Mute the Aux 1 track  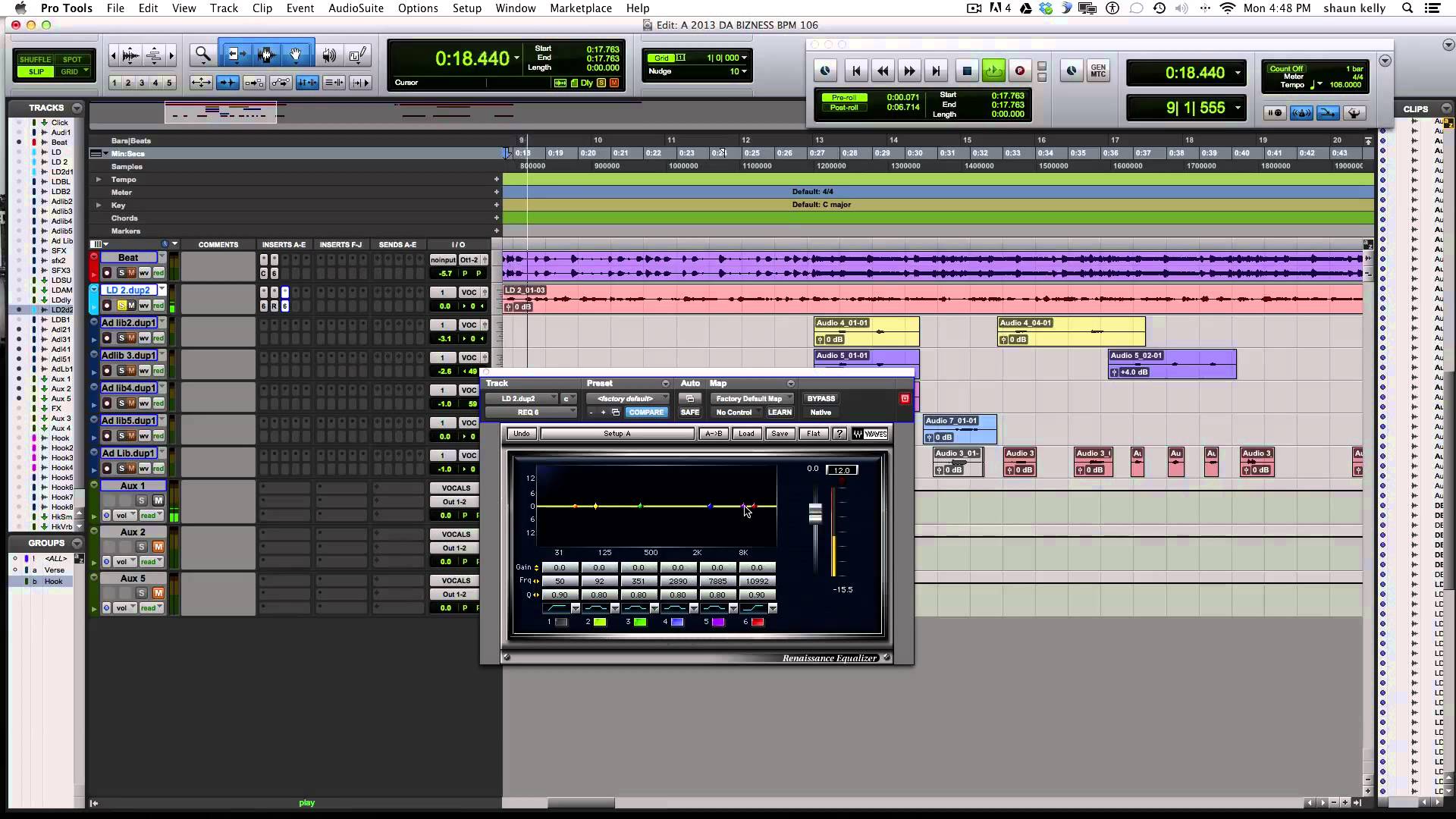click(158, 500)
